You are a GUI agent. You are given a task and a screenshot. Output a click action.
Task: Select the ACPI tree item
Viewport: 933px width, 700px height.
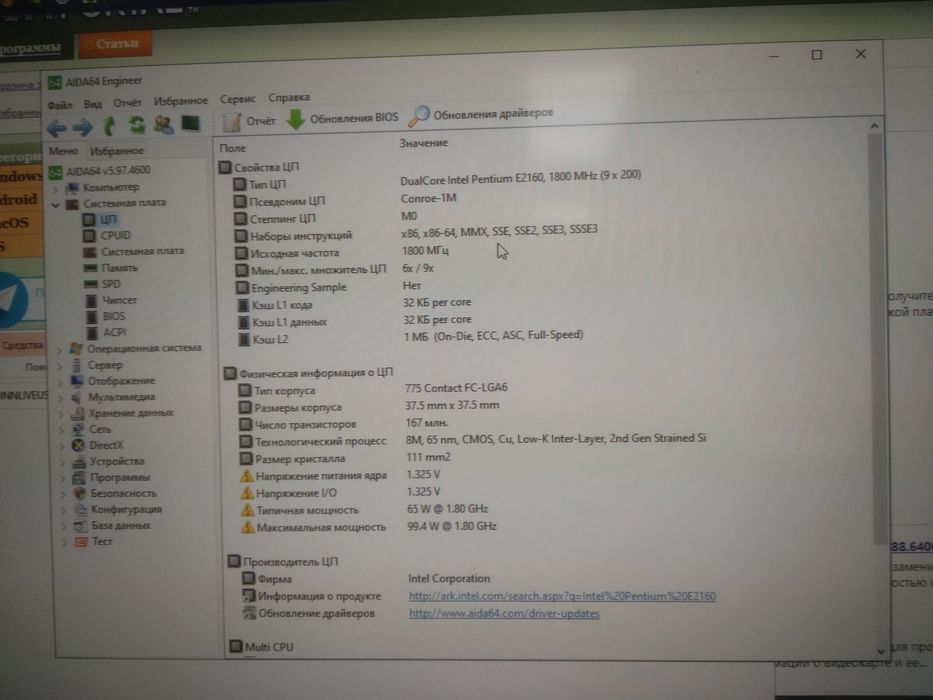[107, 333]
